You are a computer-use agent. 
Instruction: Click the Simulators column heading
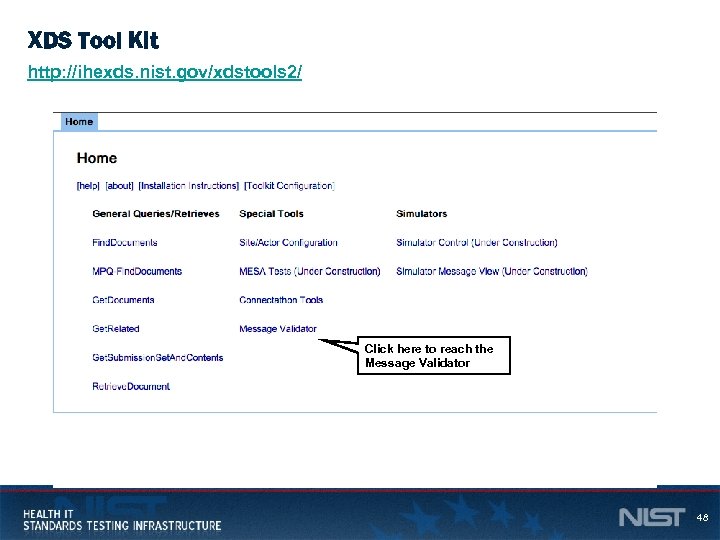tap(422, 214)
